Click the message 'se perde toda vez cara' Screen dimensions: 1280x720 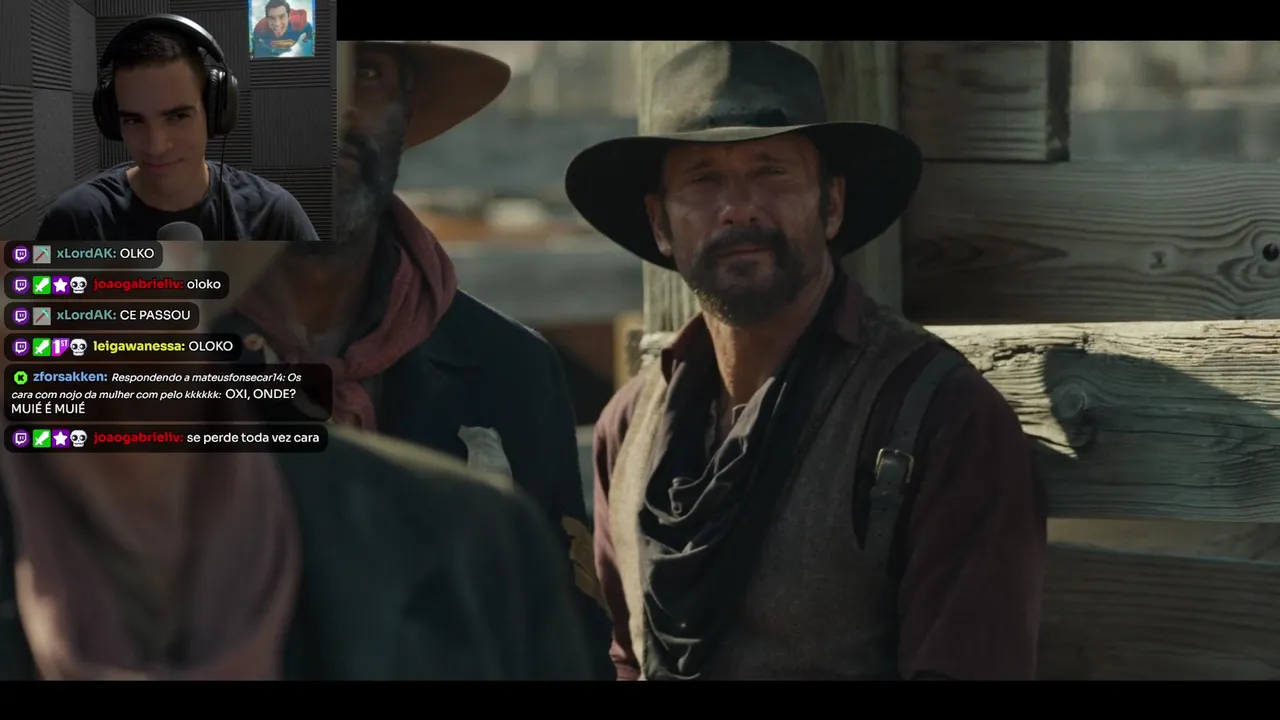253,437
